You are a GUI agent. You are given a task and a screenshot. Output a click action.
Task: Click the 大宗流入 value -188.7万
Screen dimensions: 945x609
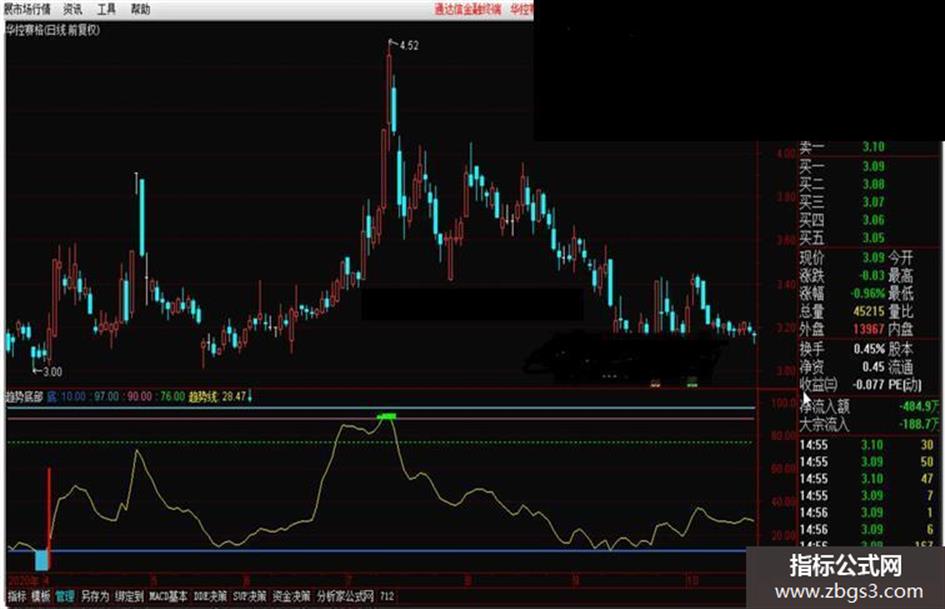tap(918, 424)
